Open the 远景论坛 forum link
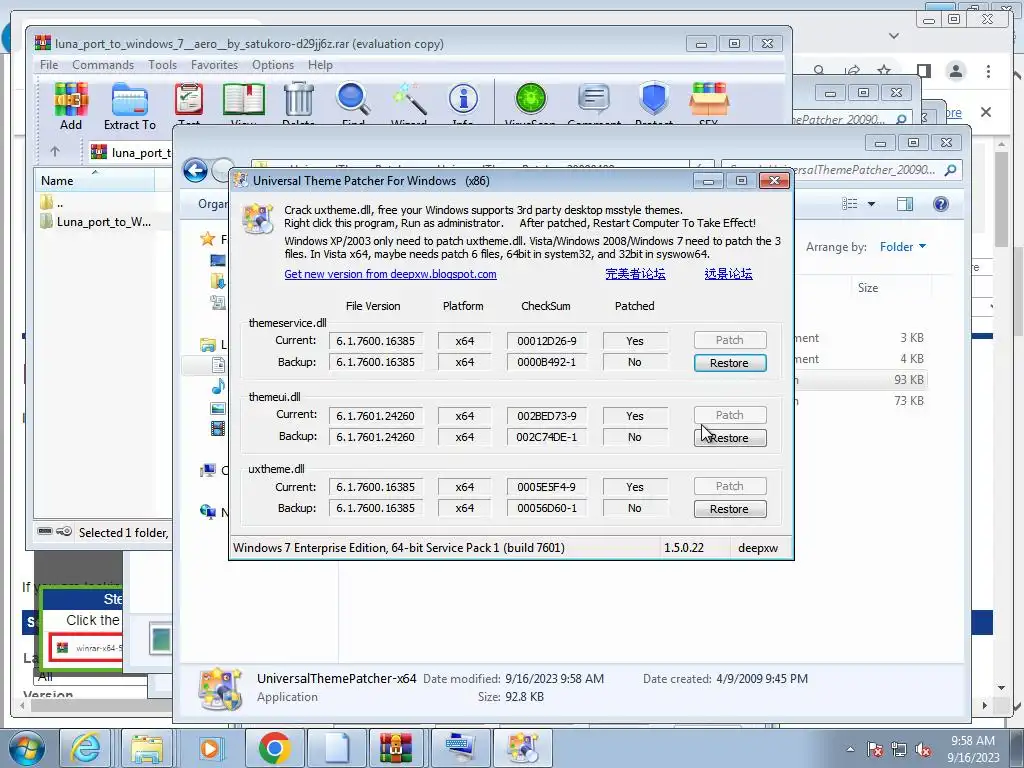This screenshot has height=768, width=1024. [x=728, y=274]
